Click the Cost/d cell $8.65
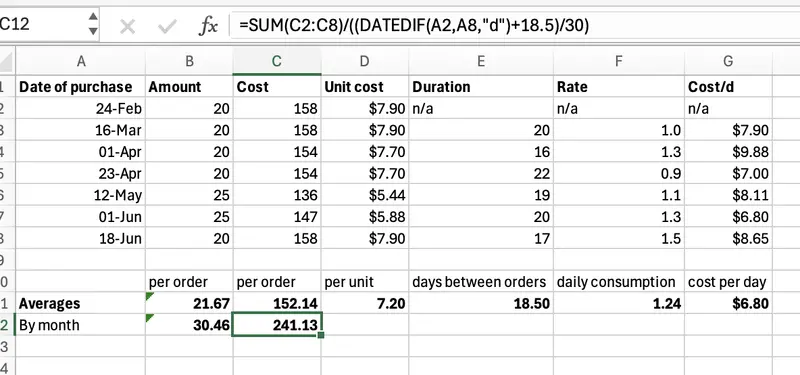Image resolution: width=800 pixels, height=375 pixels. point(728,238)
